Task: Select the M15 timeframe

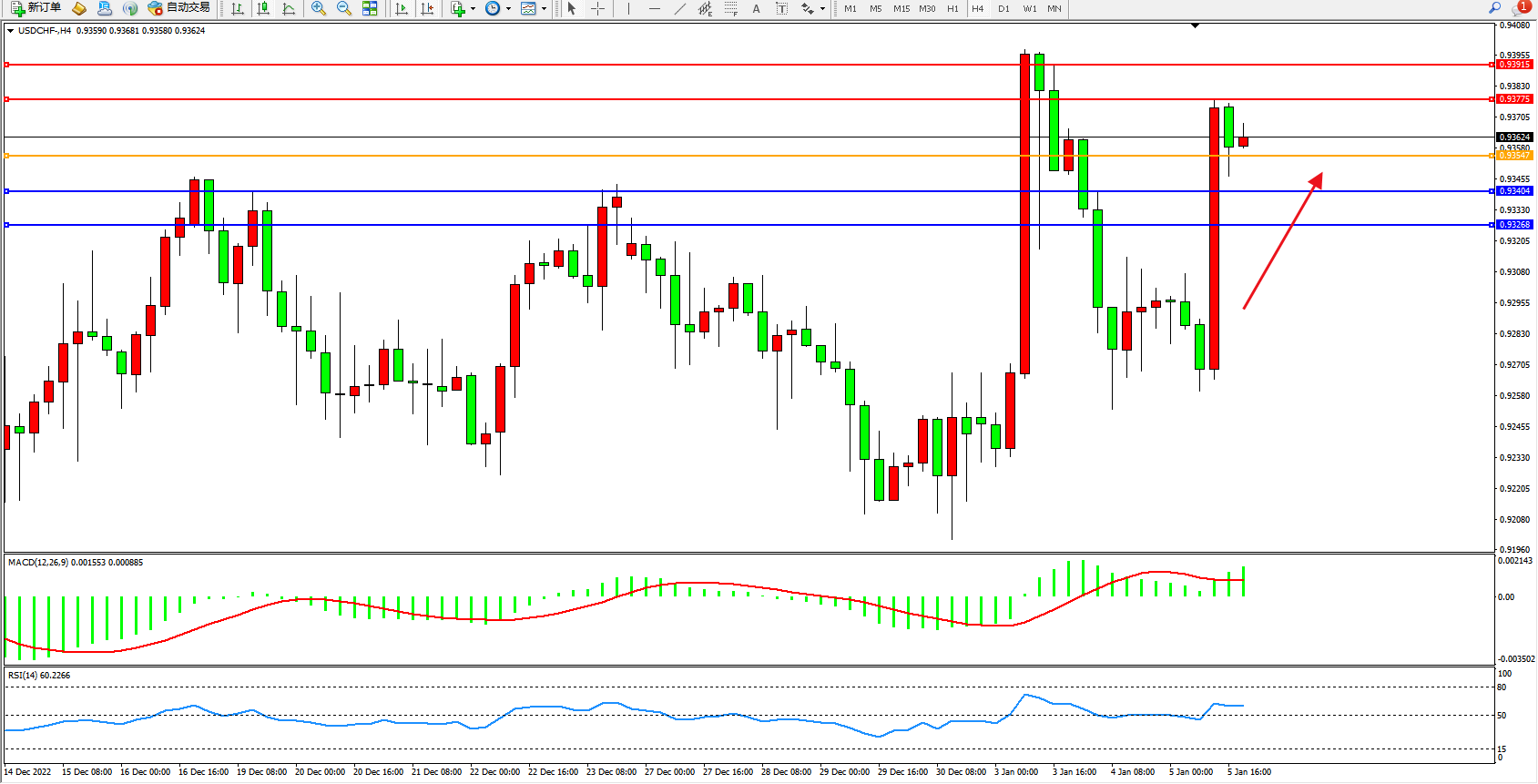Action: tap(901, 8)
